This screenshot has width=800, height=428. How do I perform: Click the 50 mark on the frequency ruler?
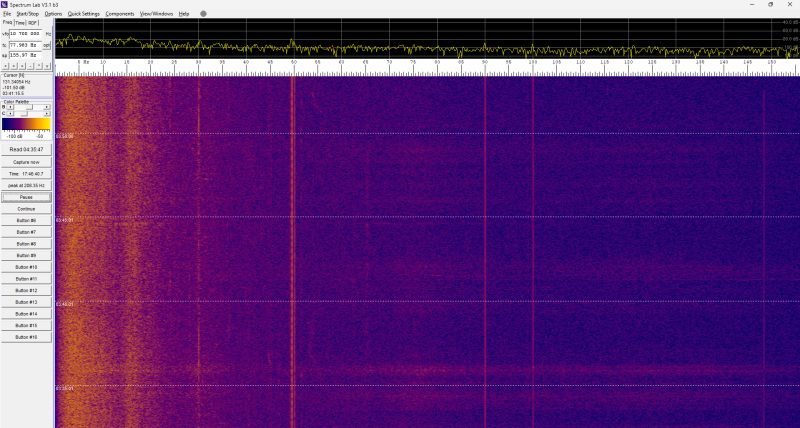pos(293,62)
